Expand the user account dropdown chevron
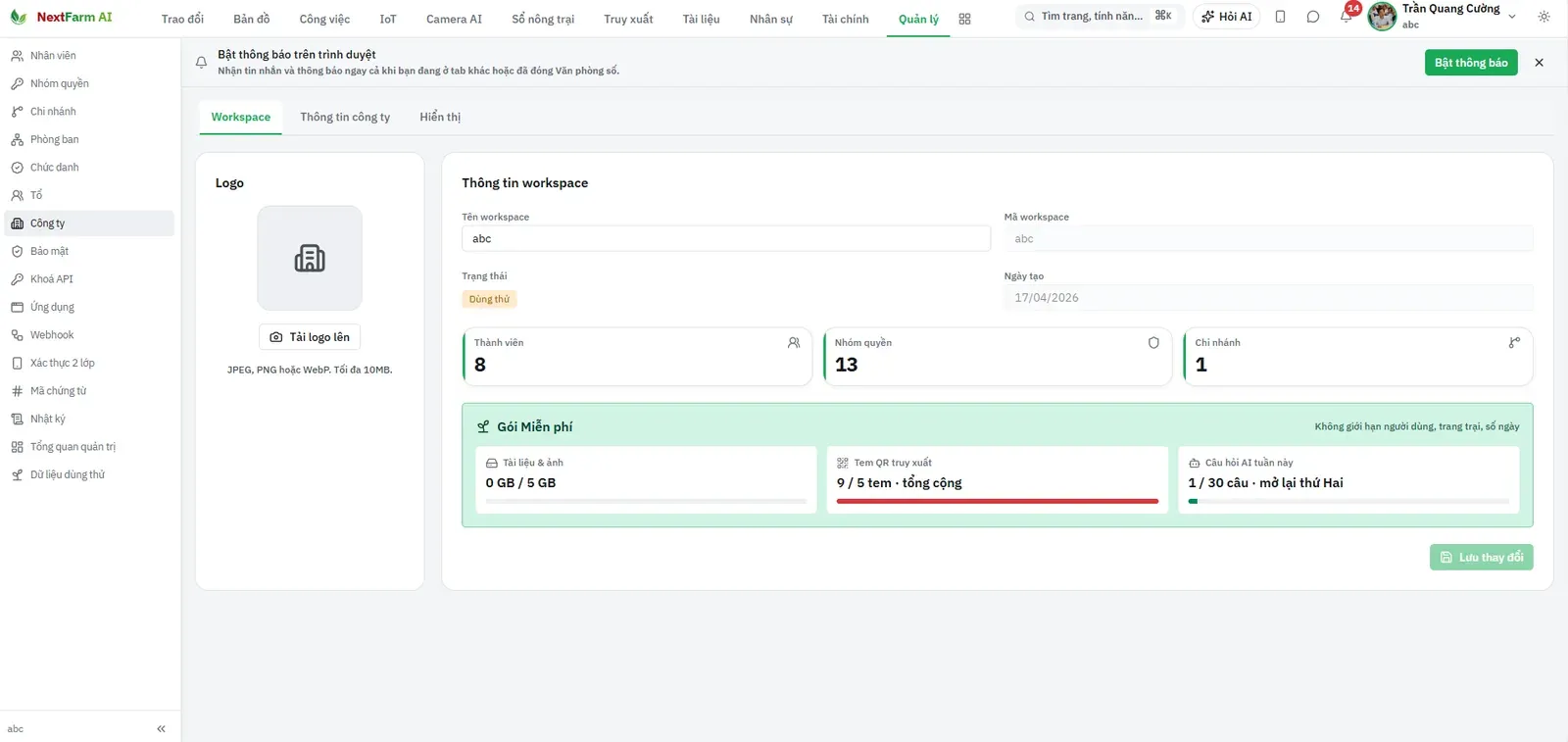The height and width of the screenshot is (742, 1568). click(x=1512, y=17)
